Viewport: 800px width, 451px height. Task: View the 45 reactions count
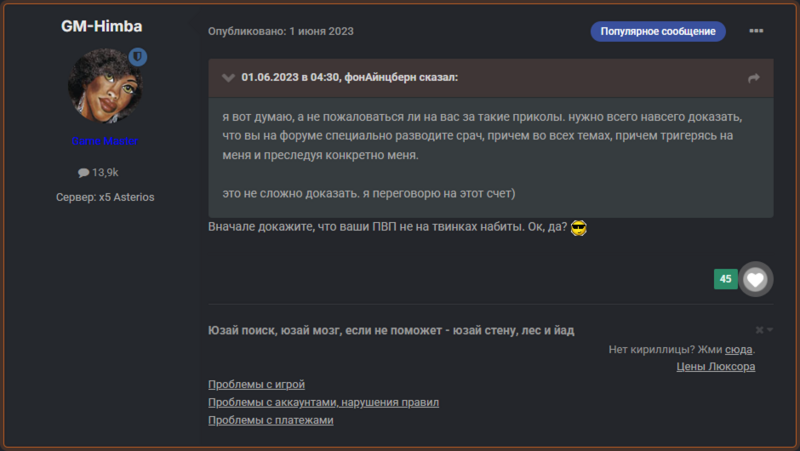(725, 280)
